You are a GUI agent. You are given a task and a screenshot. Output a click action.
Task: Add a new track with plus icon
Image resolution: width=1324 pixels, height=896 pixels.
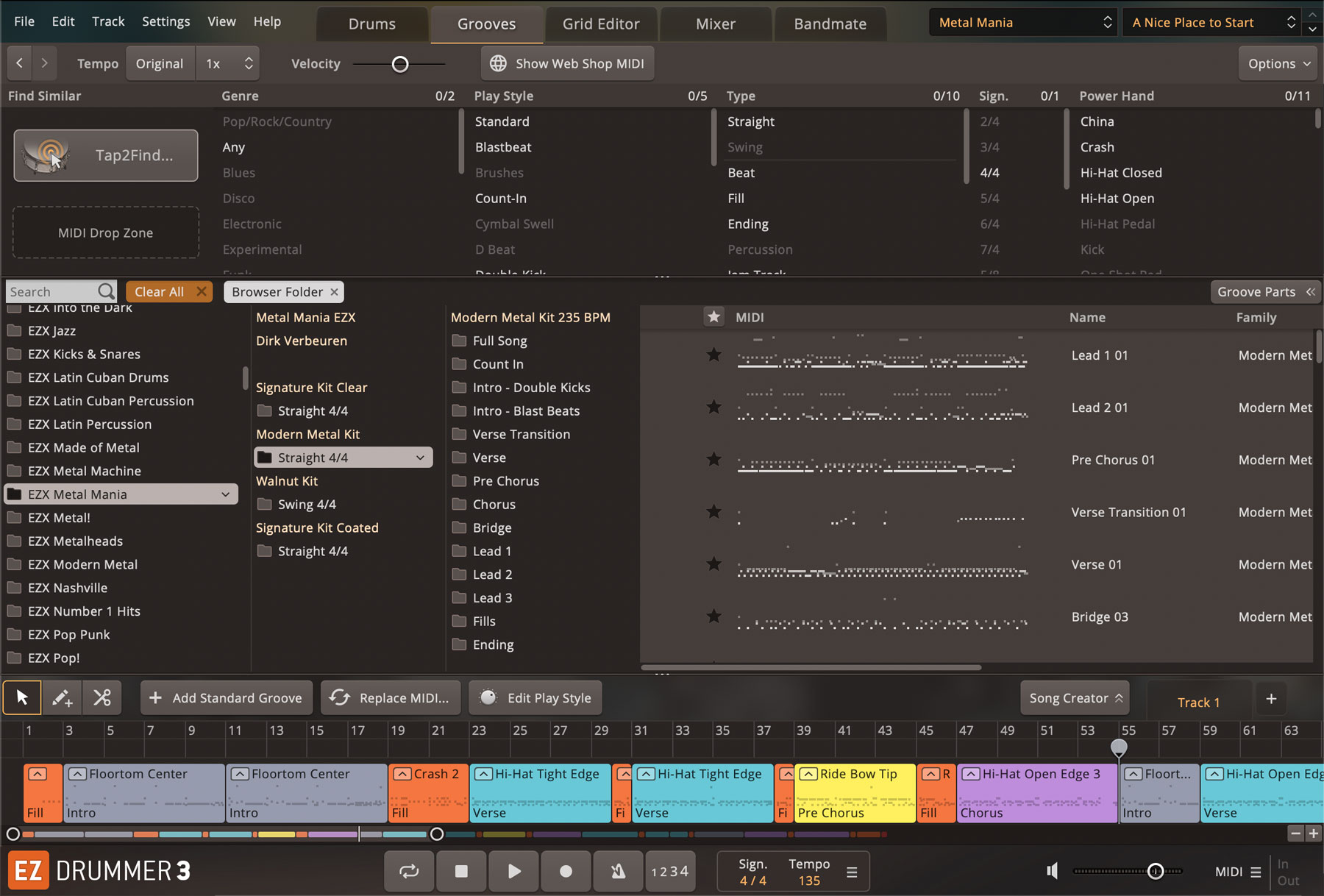(1271, 699)
